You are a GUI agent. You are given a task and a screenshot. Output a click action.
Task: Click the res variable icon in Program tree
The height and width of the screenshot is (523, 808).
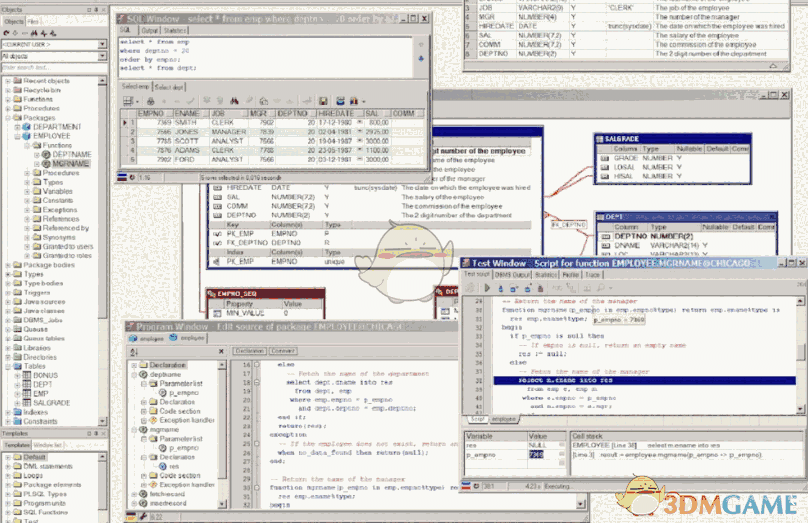click(x=162, y=466)
